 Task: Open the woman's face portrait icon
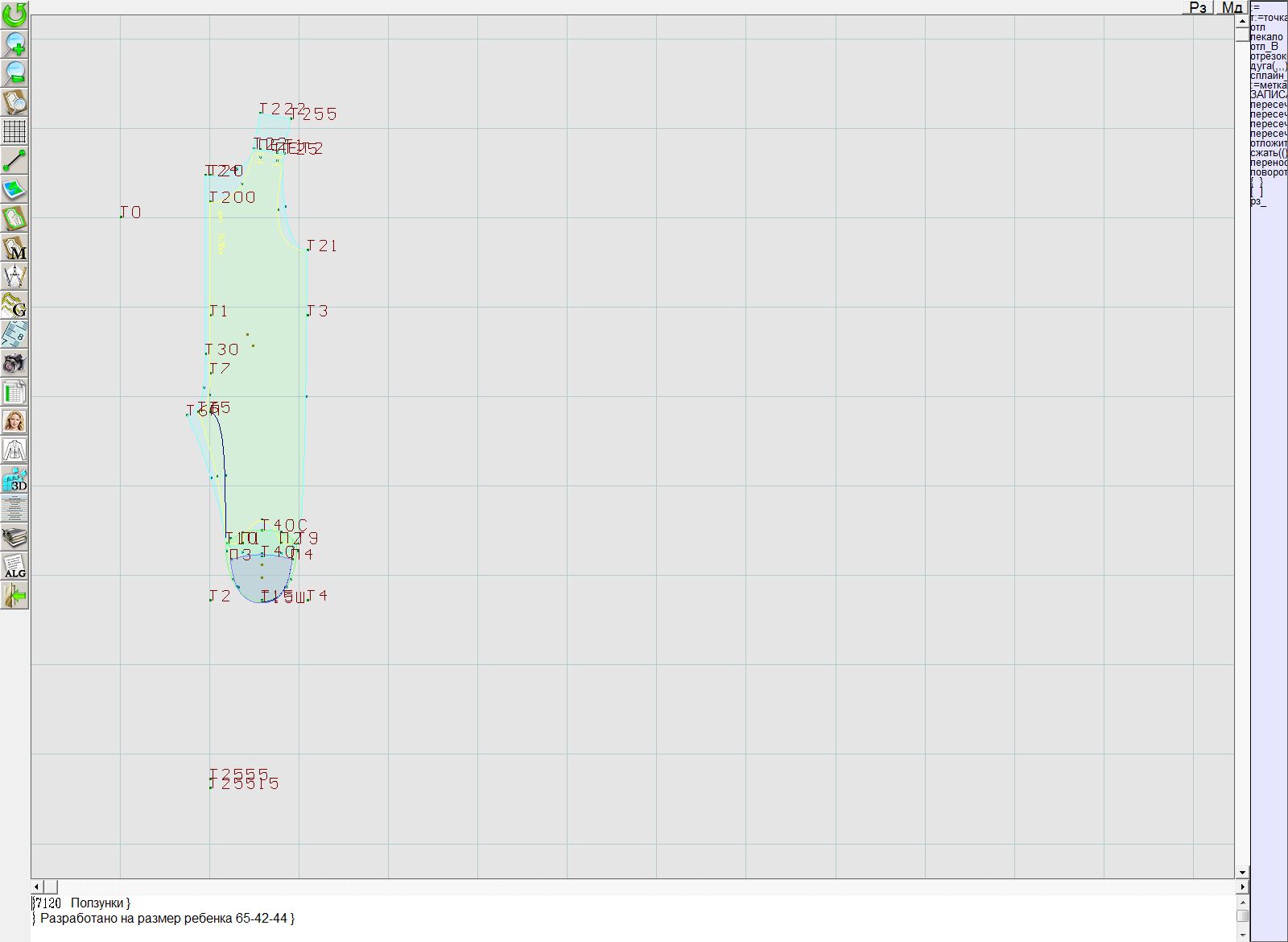pyautogui.click(x=14, y=421)
